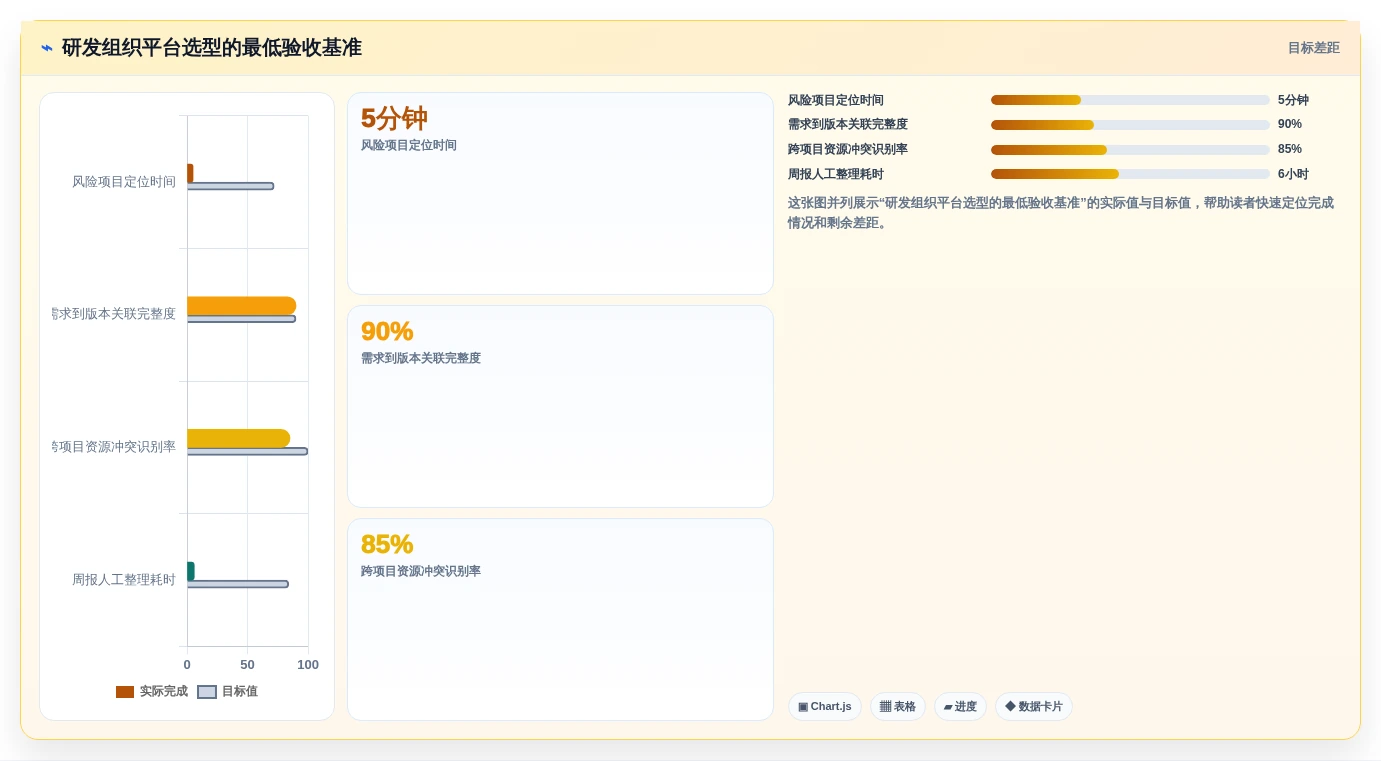1381x761 pixels.
Task: Click the orange actual bar for 需求到版本关联完整度
Action: click(241, 305)
